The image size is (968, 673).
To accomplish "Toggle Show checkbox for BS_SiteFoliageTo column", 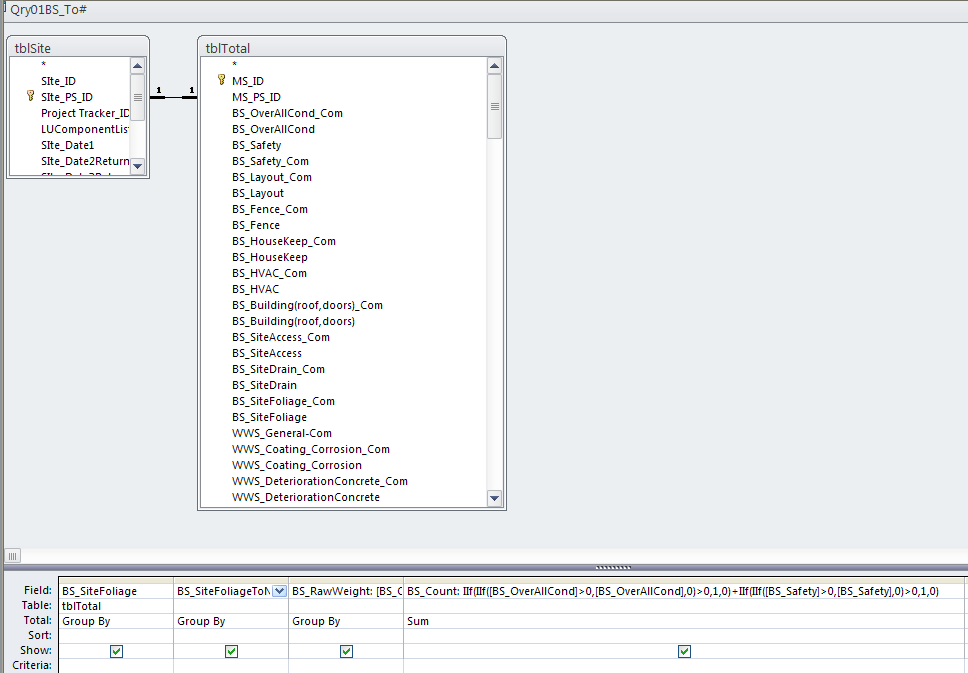I will tap(232, 651).
